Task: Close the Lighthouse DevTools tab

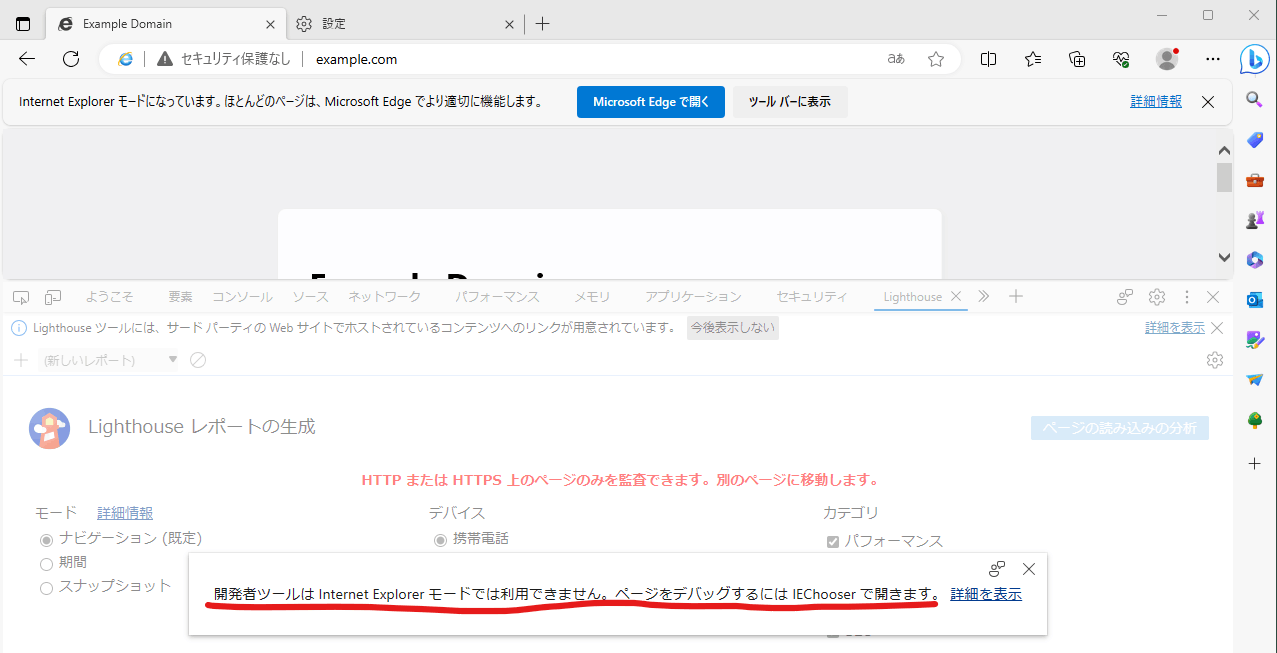Action: tap(955, 297)
